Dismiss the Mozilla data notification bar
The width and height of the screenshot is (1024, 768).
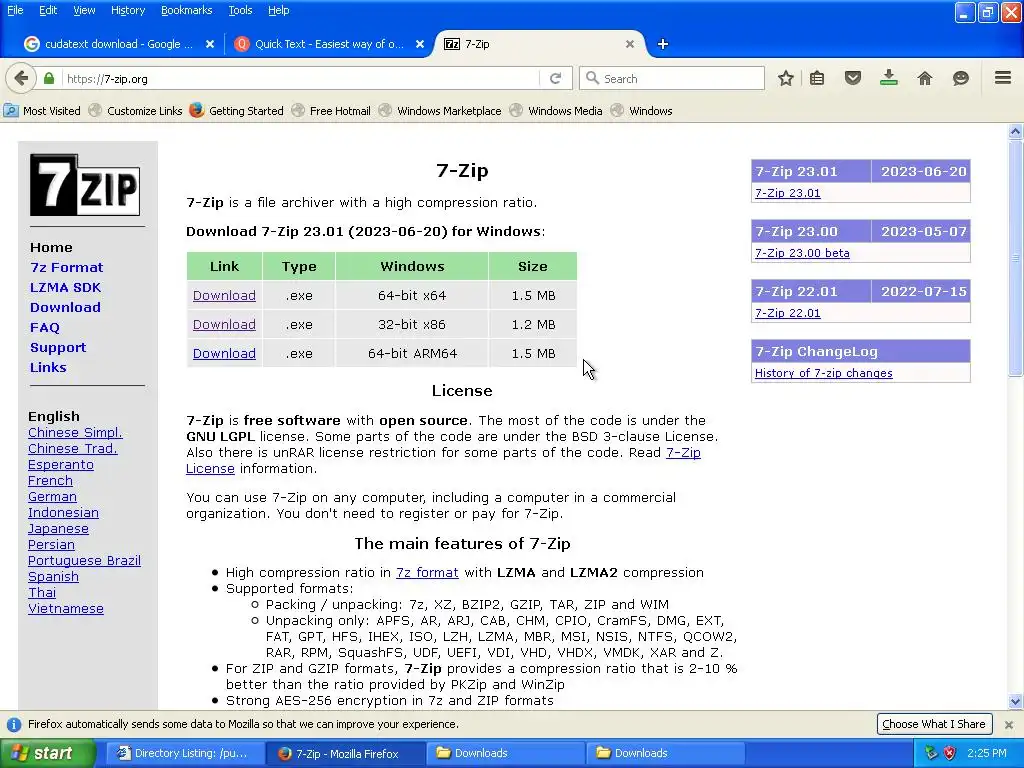point(1008,724)
